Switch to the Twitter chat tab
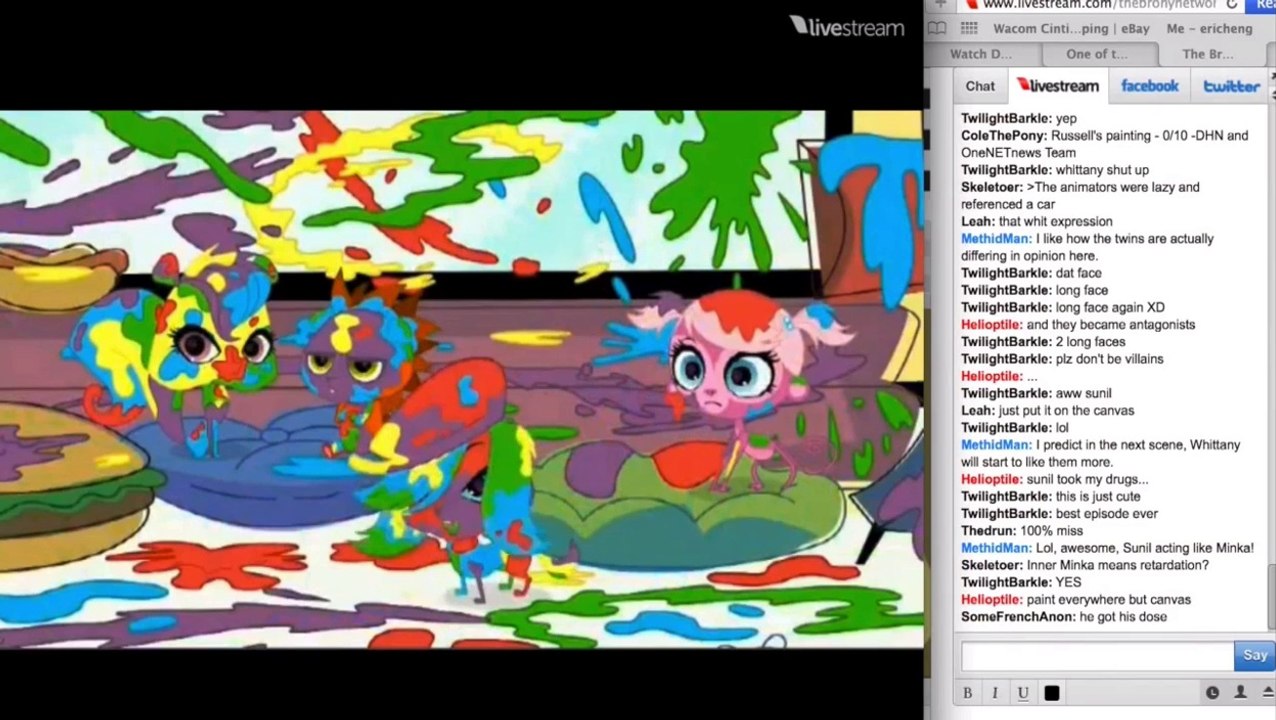Image resolution: width=1276 pixels, height=720 pixels. coord(1231,86)
